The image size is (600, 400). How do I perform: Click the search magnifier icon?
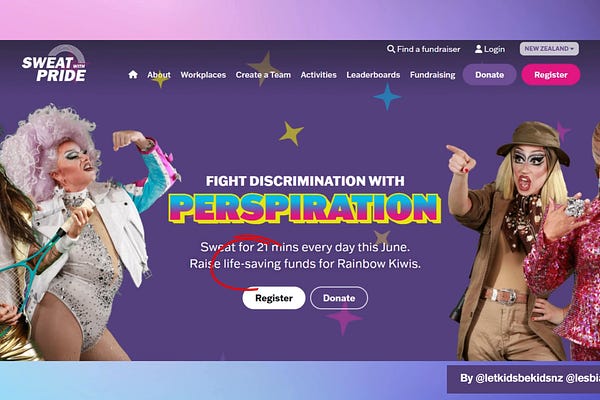click(391, 49)
